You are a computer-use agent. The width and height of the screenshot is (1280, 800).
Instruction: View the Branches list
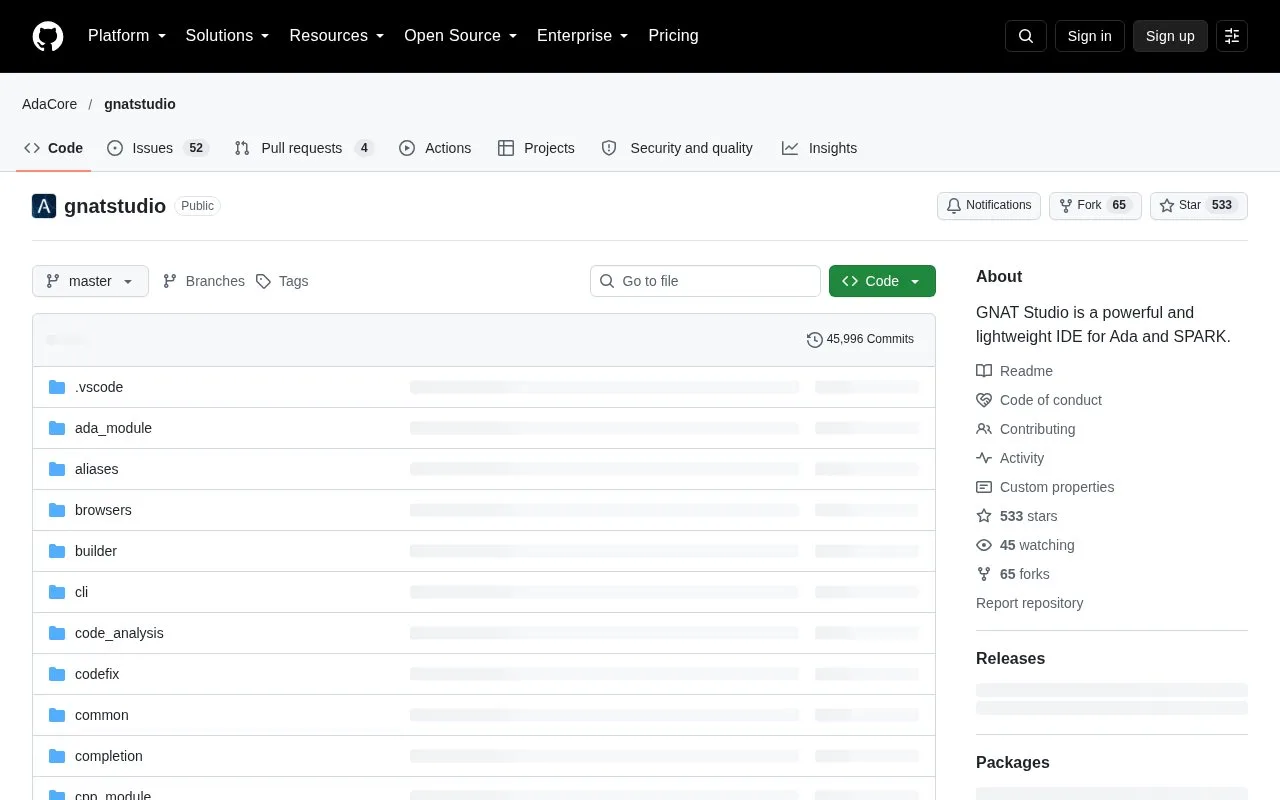point(203,281)
